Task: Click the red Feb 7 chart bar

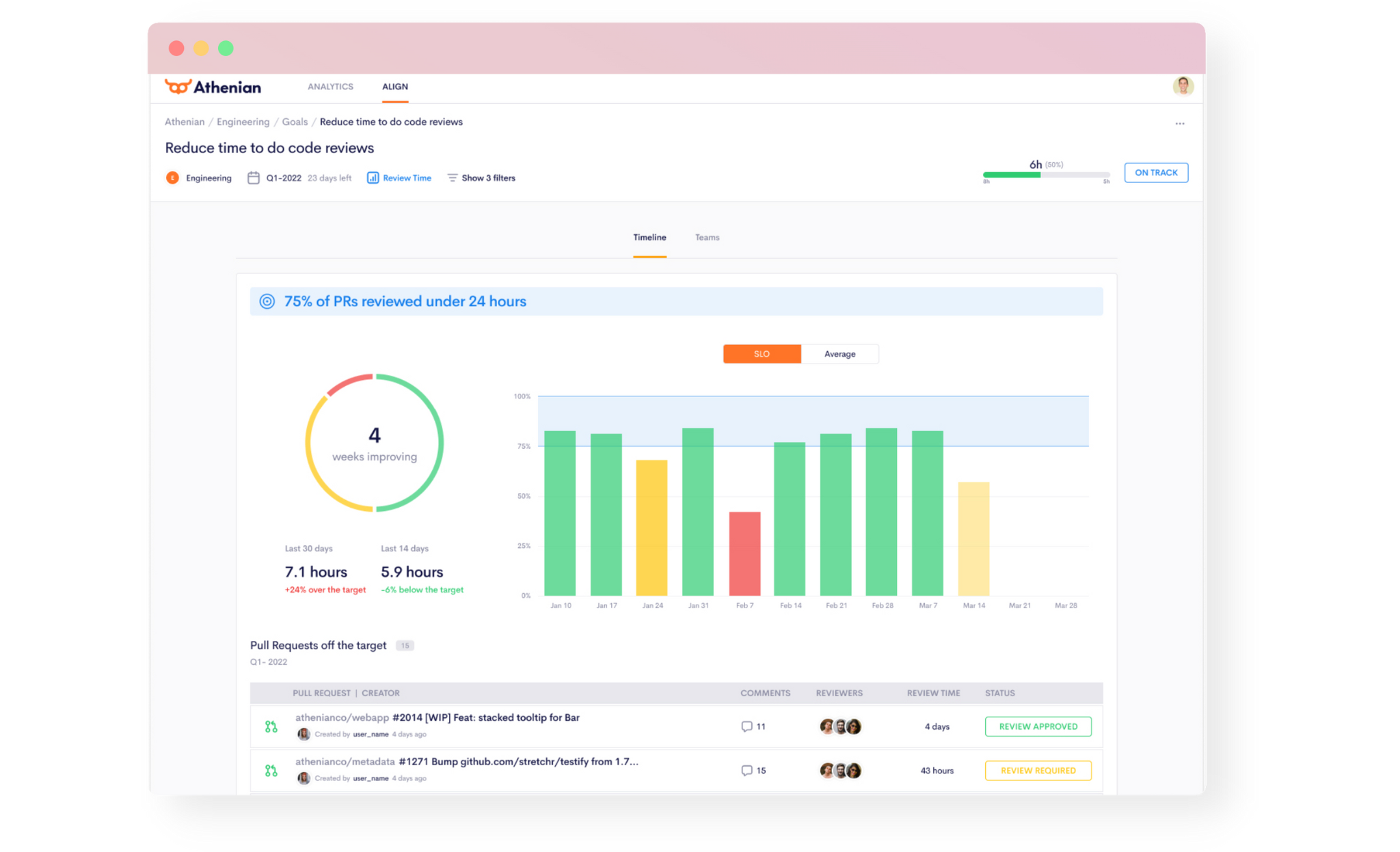Action: tap(744, 553)
